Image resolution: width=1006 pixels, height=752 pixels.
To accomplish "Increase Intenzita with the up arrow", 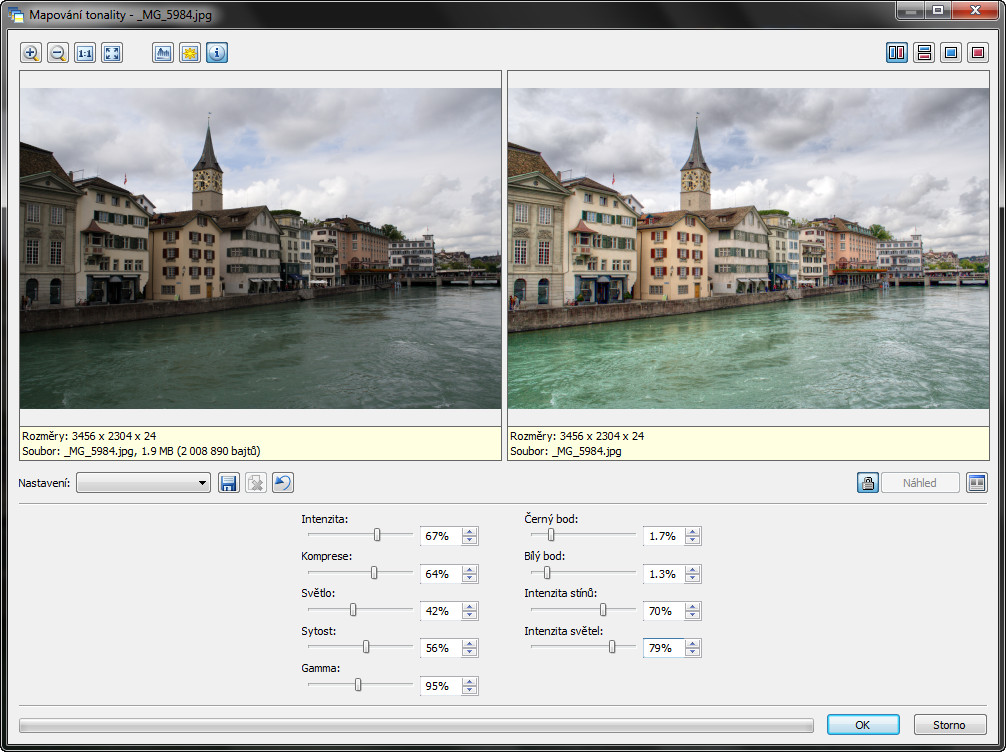I will pos(470,531).
